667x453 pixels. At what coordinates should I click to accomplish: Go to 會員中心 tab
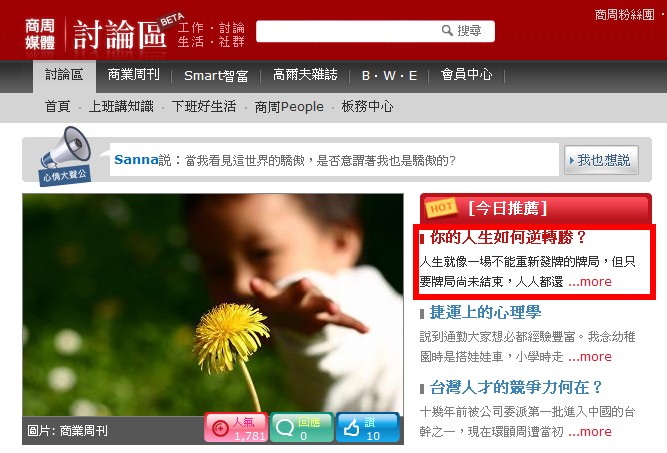pos(466,75)
